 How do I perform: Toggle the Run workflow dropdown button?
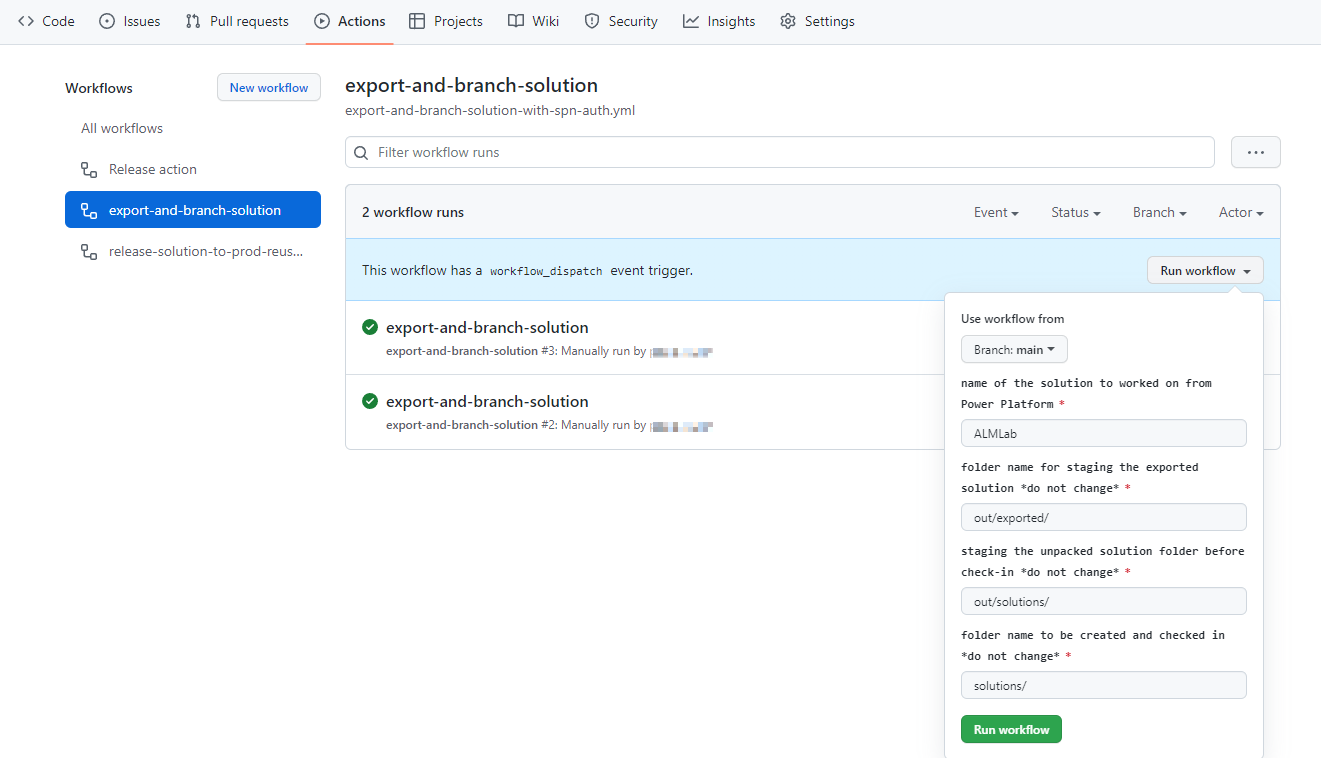click(x=1205, y=270)
